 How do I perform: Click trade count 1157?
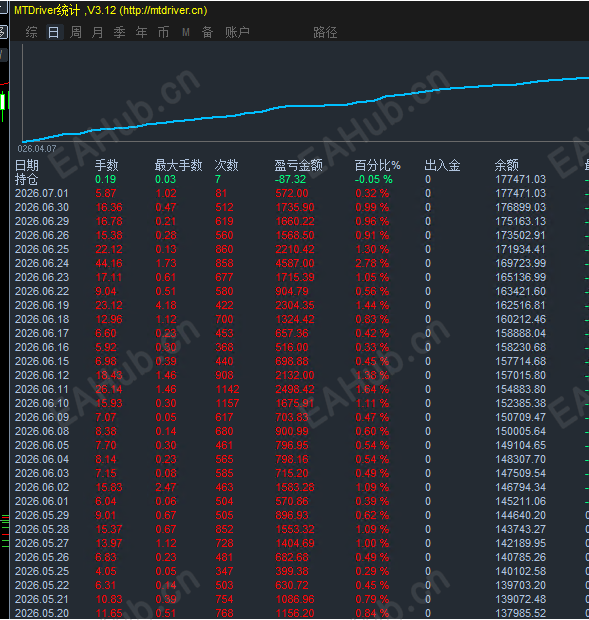pos(227,403)
